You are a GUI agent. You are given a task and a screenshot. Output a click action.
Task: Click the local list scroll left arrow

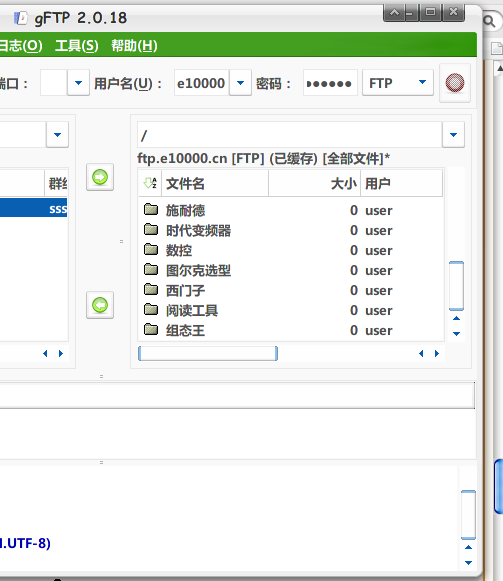pos(45,353)
